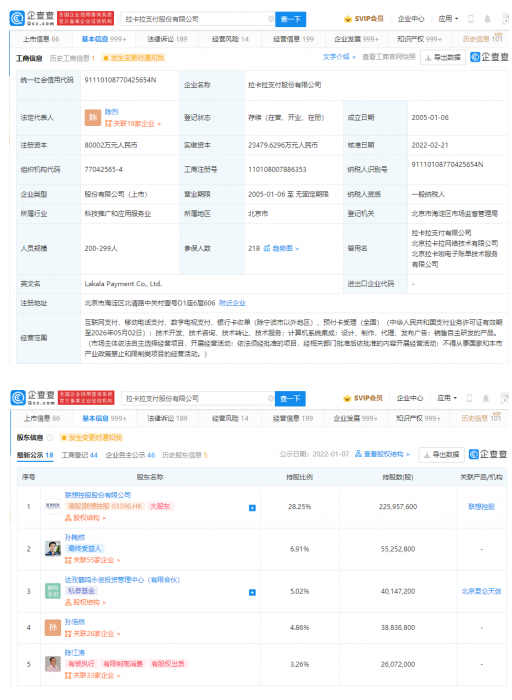This screenshot has height=700, width=512.
Task: Open 查看工商官网快照
Action: [x=389, y=57]
